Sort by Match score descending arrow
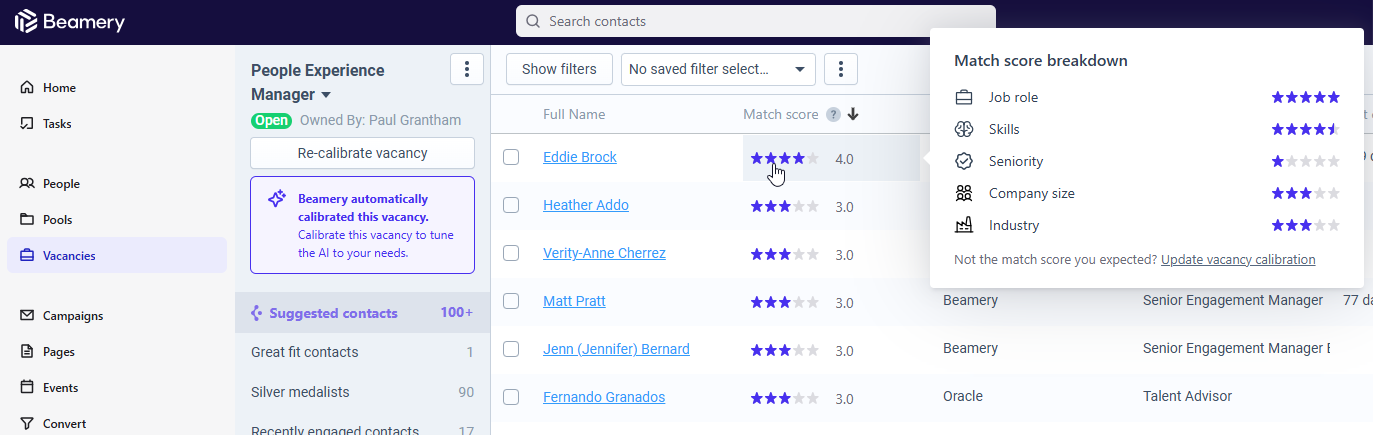This screenshot has height=435, width=1373. [853, 115]
